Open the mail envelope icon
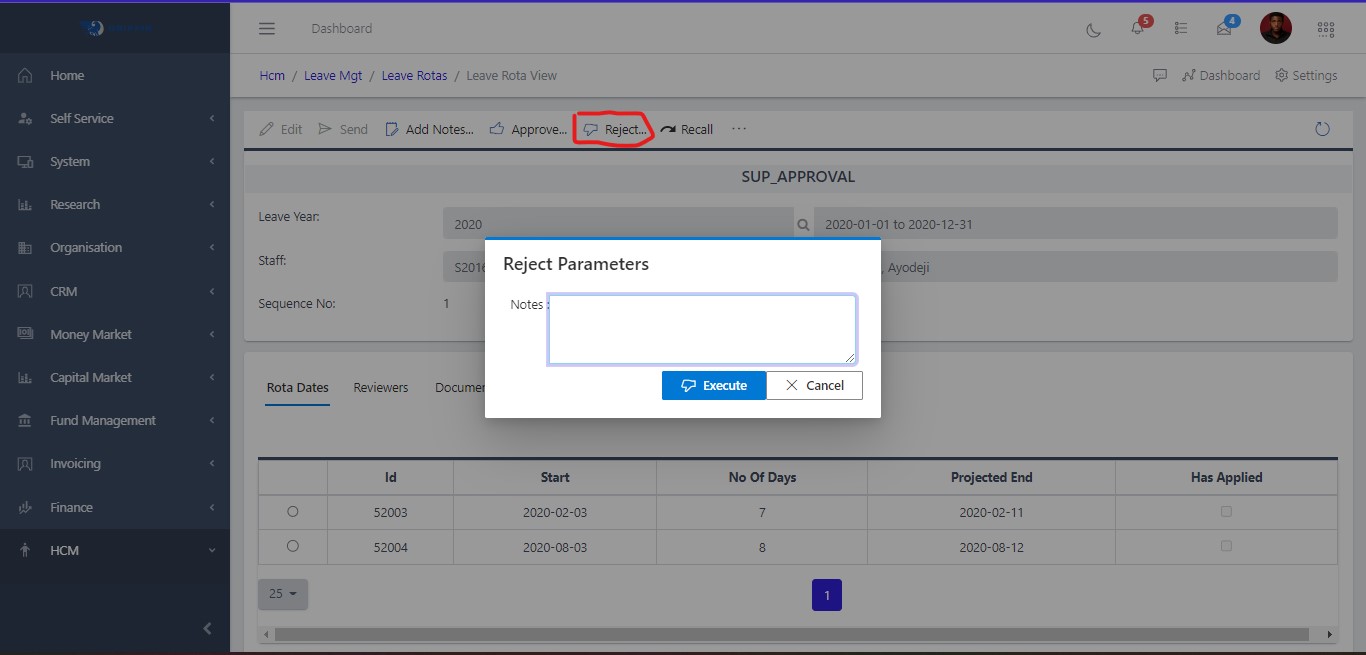Viewport: 1366px width, 655px height. (1224, 29)
